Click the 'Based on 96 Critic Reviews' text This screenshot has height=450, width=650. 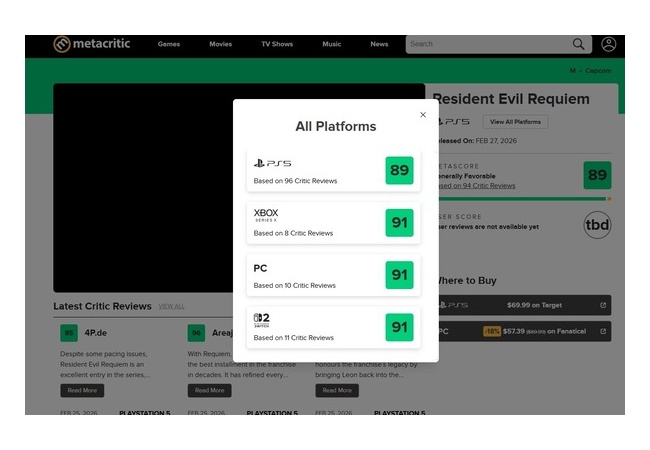pos(295,181)
